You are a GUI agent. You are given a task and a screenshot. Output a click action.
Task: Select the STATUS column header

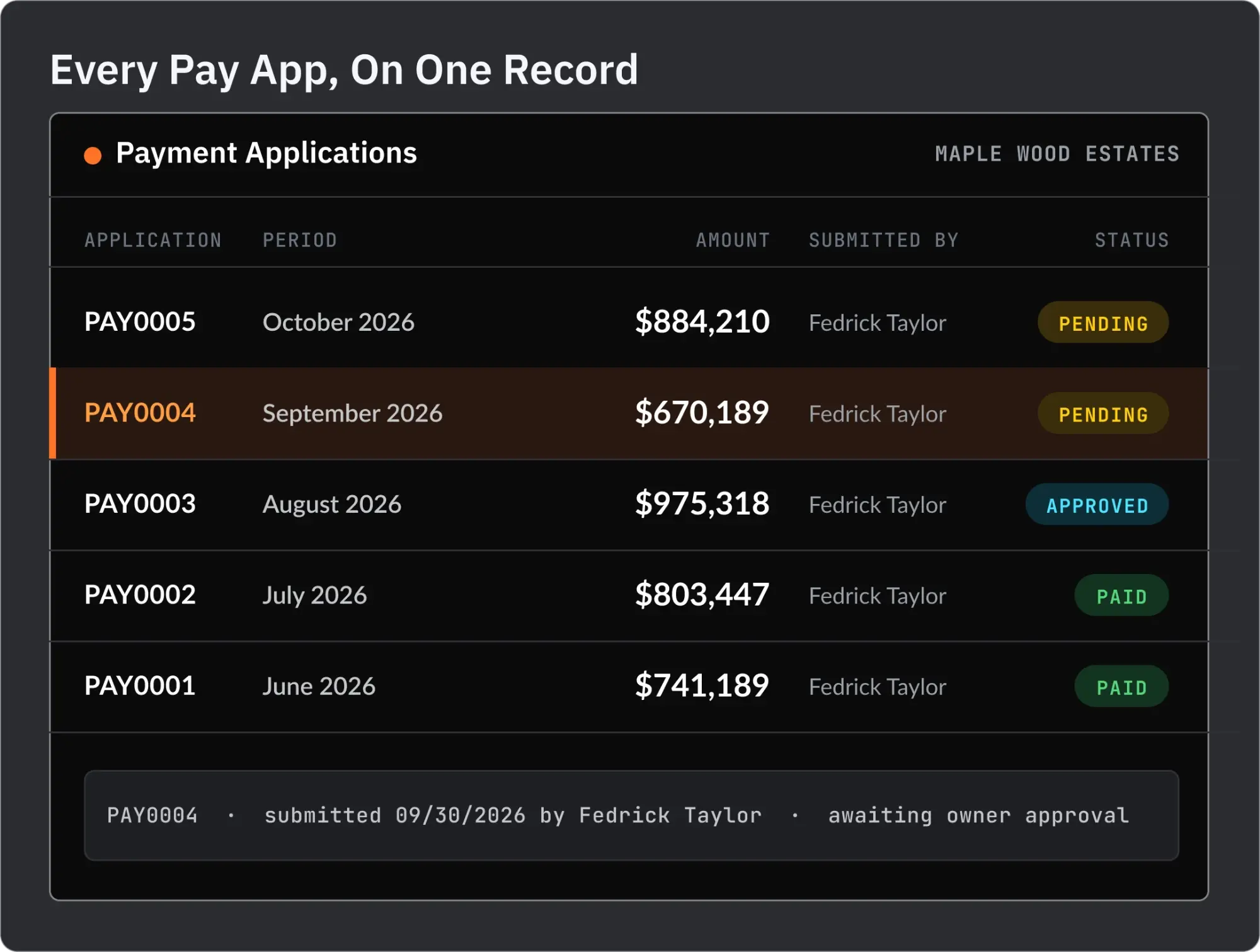(1131, 240)
